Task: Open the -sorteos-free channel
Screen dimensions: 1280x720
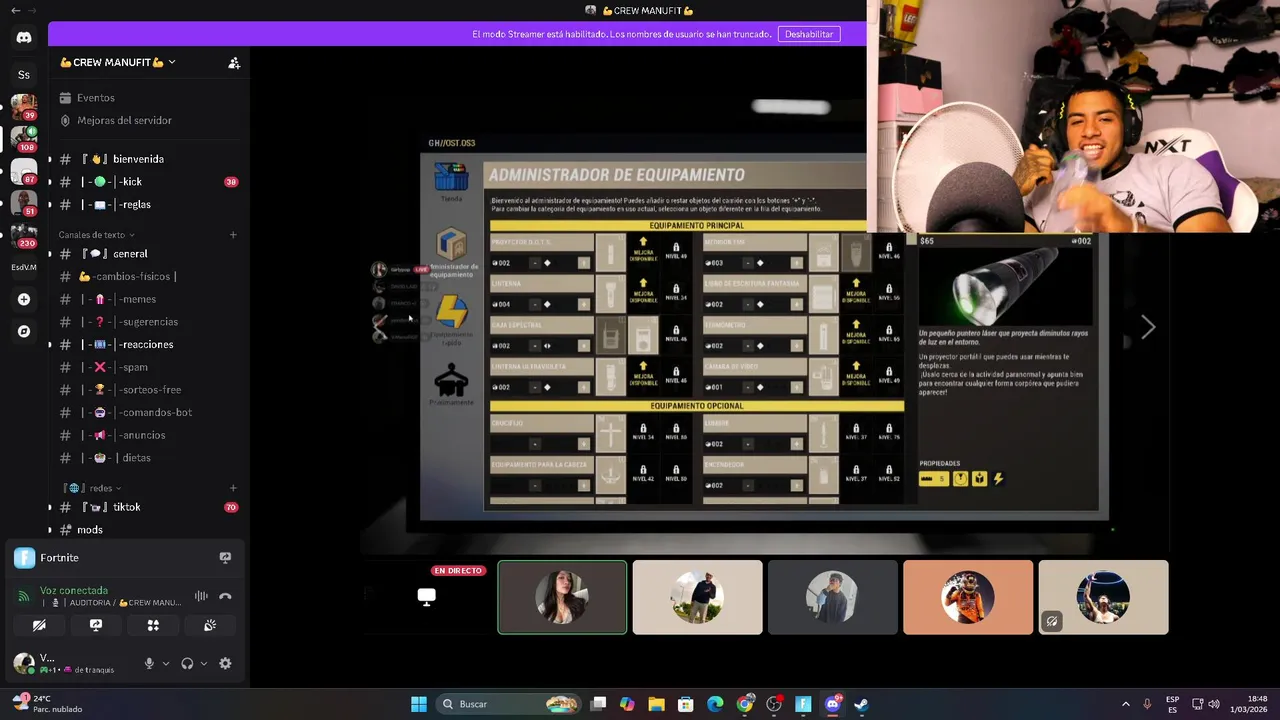Action: click(148, 390)
